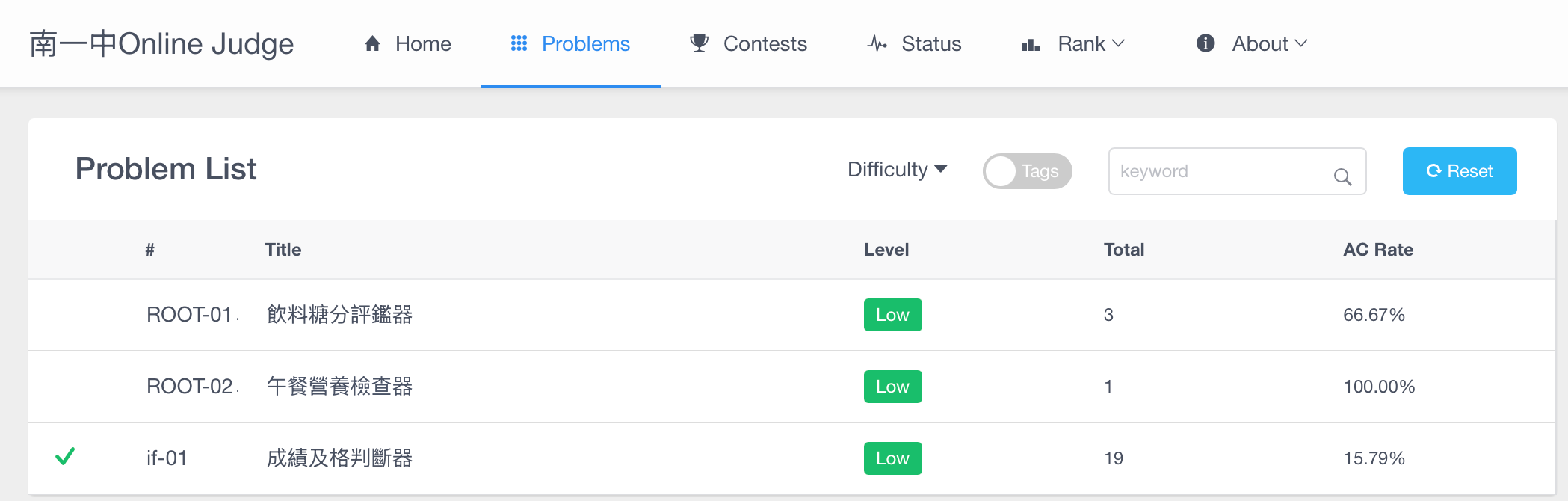The height and width of the screenshot is (501, 1568).
Task: Click the keyword search field
Action: pyautogui.click(x=1237, y=171)
